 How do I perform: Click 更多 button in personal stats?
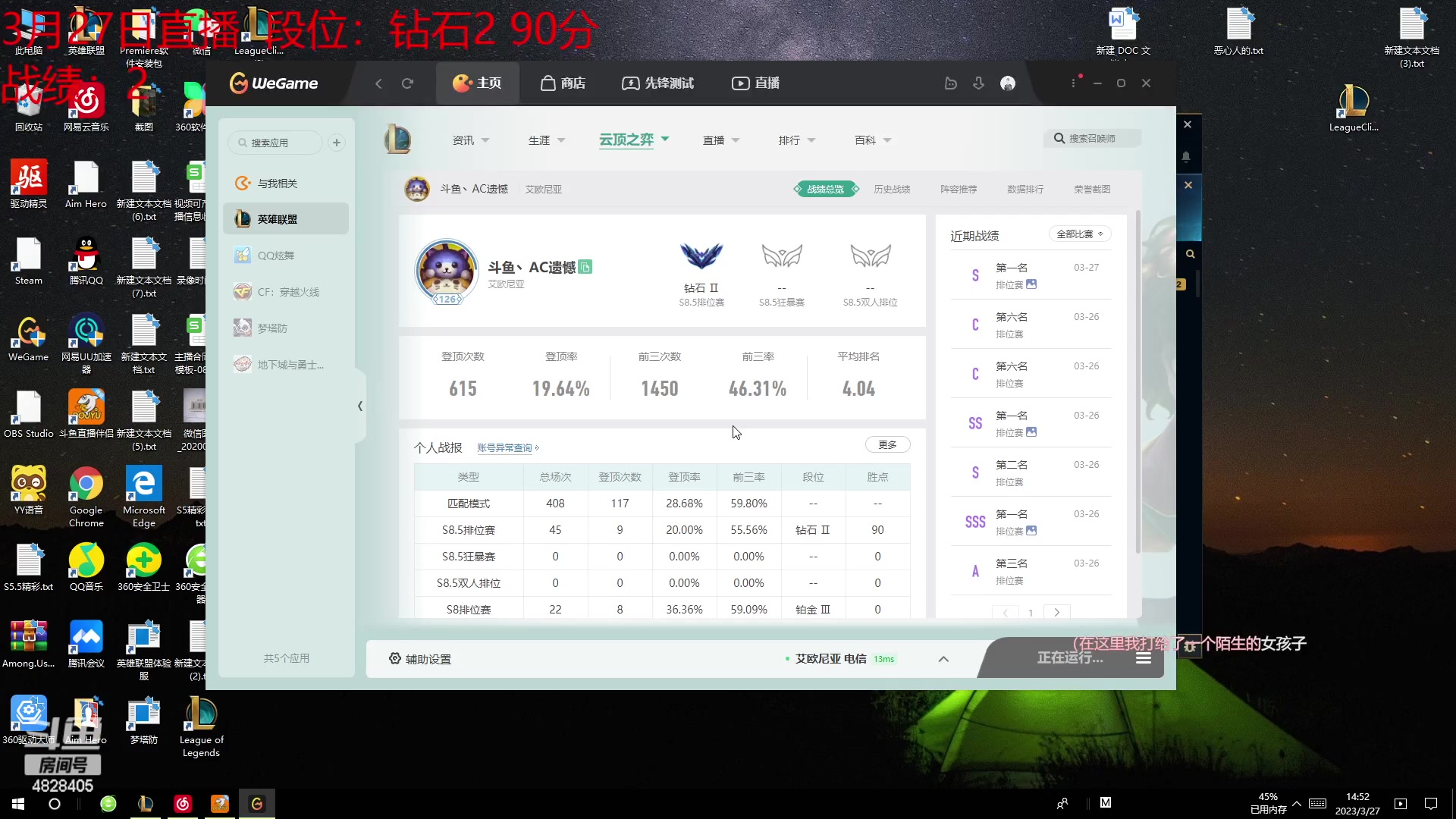(886, 444)
